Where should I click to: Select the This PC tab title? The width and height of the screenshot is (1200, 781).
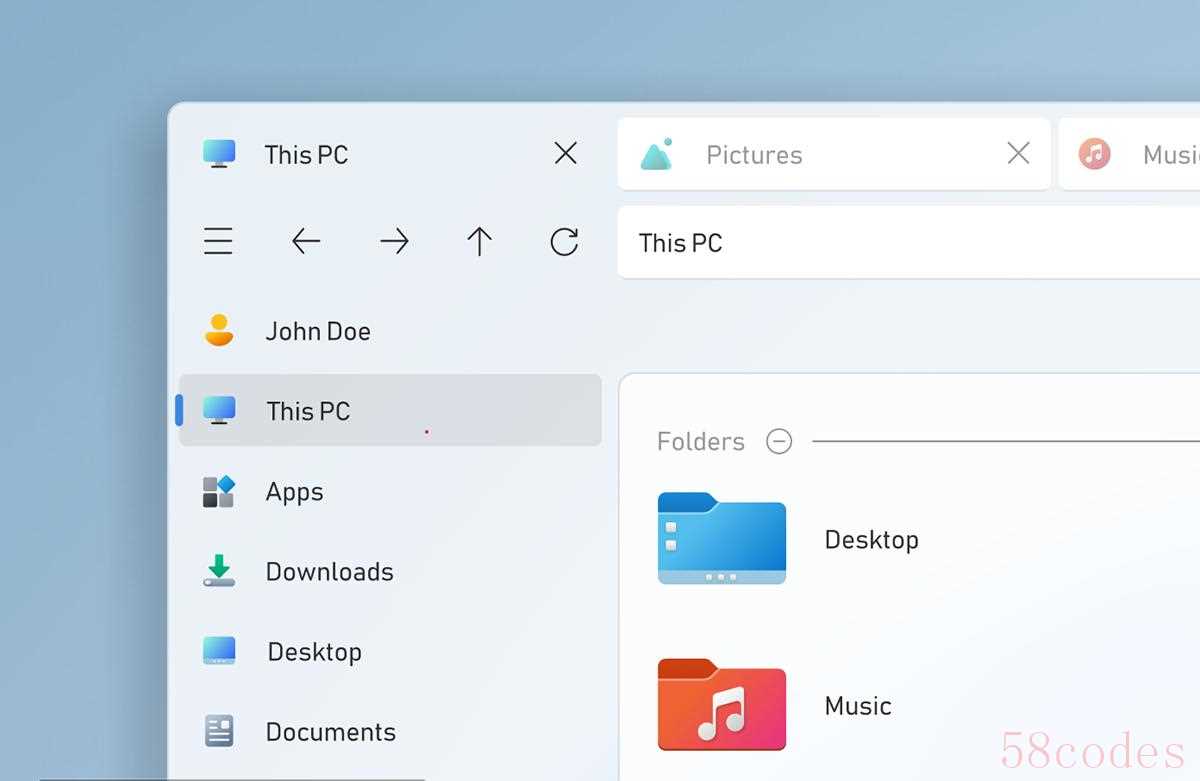(x=306, y=155)
